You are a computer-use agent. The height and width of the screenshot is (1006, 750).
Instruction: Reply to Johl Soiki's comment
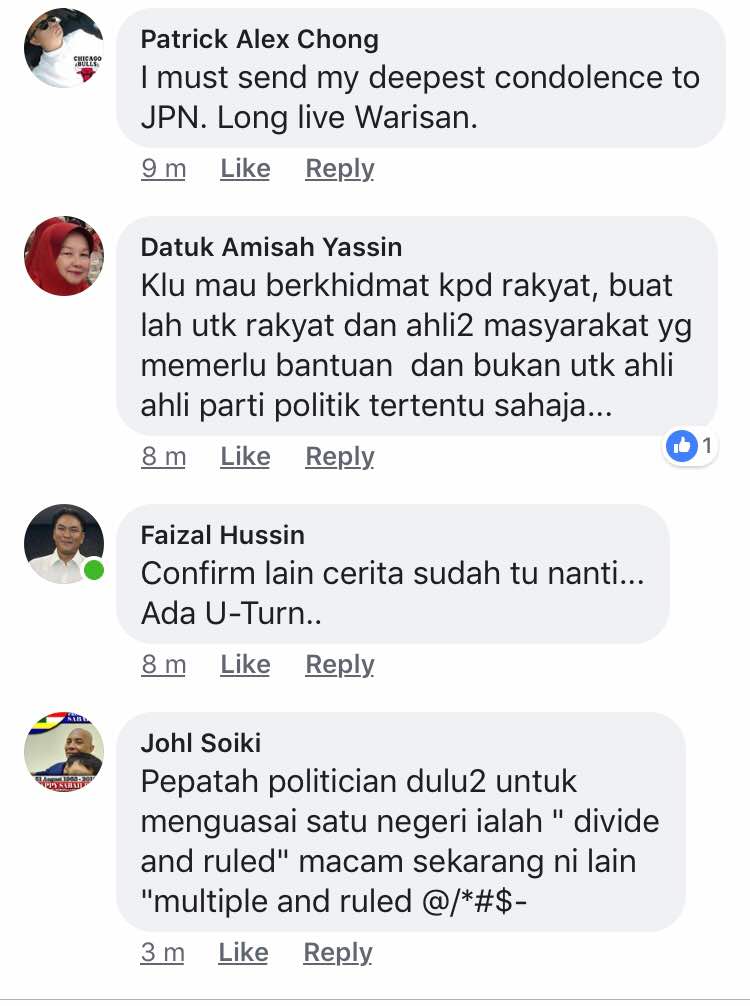tap(337, 953)
